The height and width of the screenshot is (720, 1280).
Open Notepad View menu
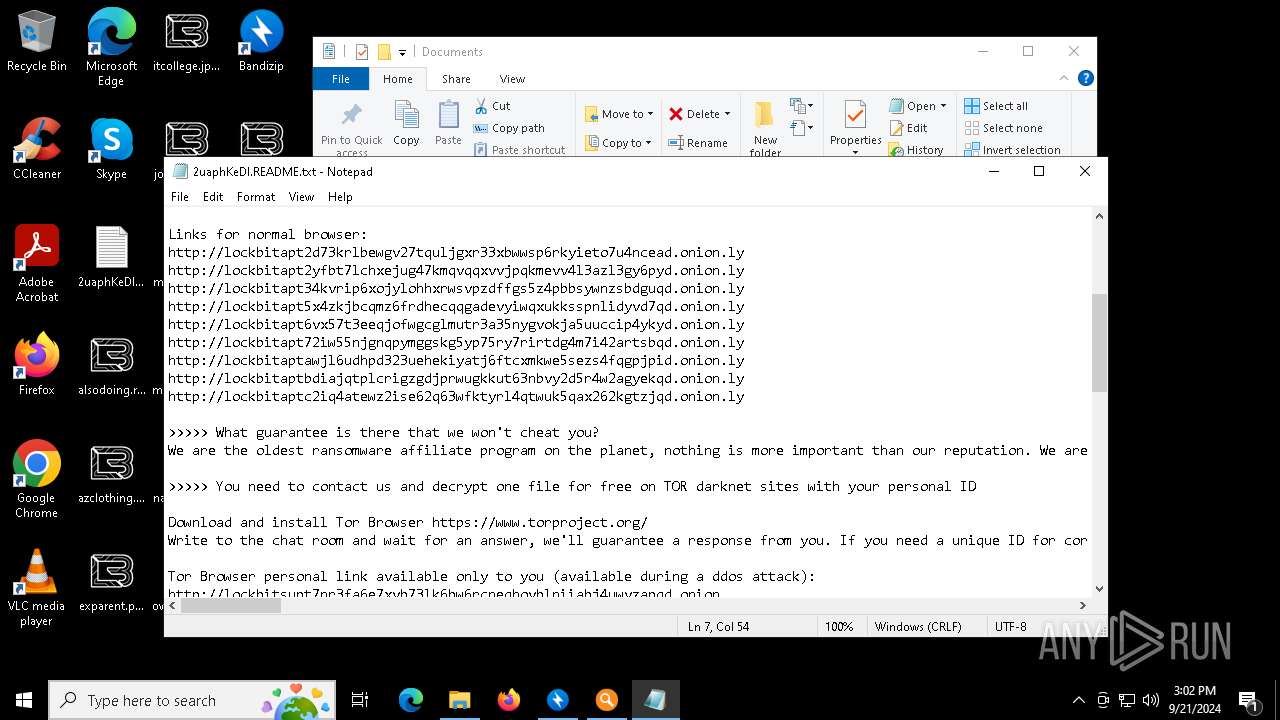click(301, 197)
